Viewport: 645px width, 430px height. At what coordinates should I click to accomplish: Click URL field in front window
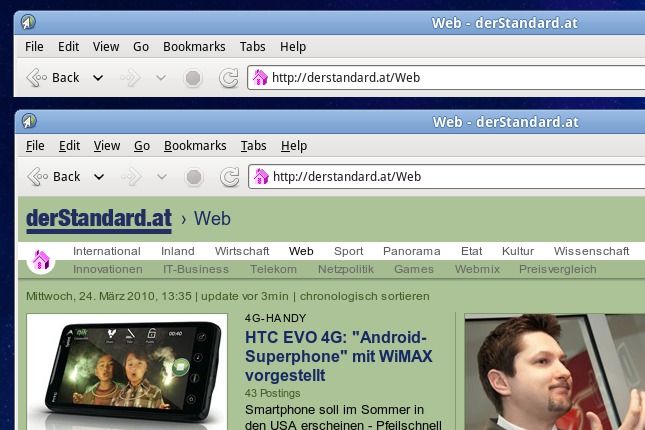(447, 177)
